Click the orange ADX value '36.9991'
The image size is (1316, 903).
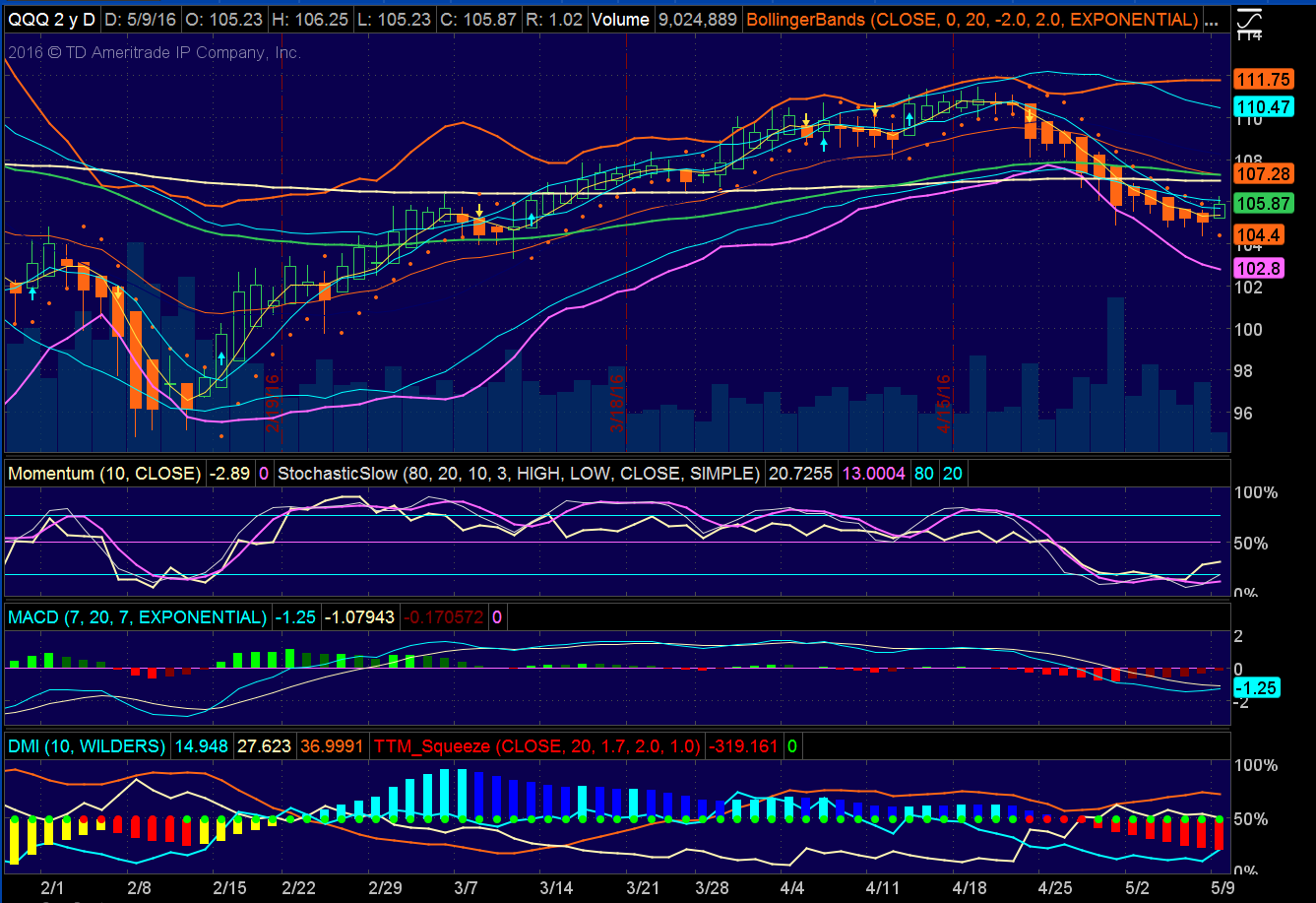pos(333,746)
